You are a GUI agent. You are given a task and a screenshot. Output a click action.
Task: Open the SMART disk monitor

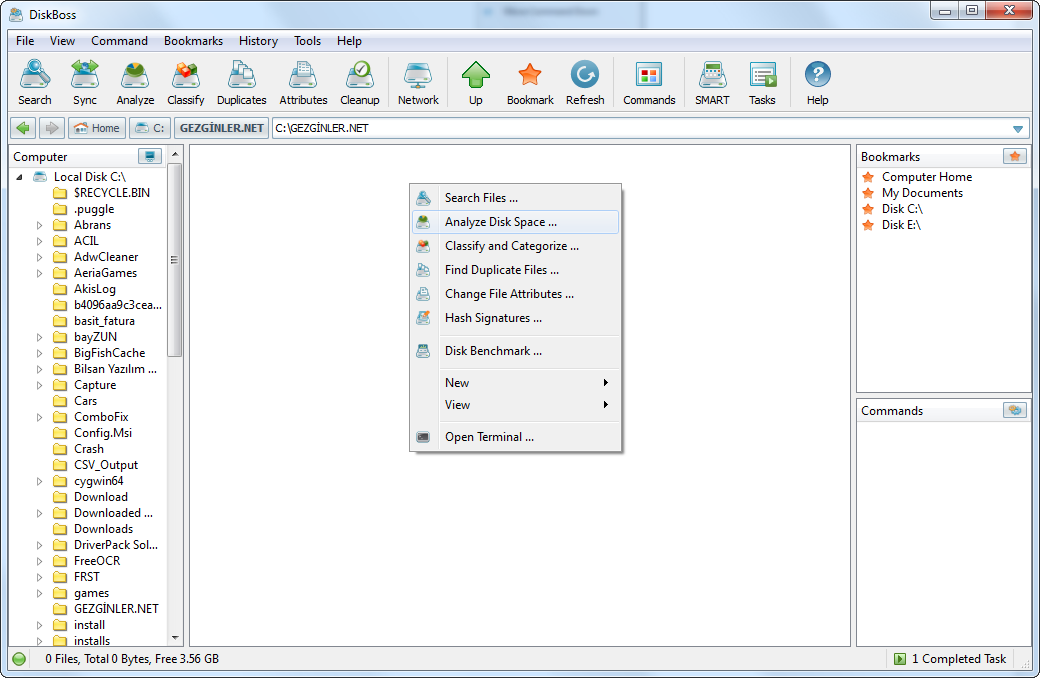pos(712,83)
